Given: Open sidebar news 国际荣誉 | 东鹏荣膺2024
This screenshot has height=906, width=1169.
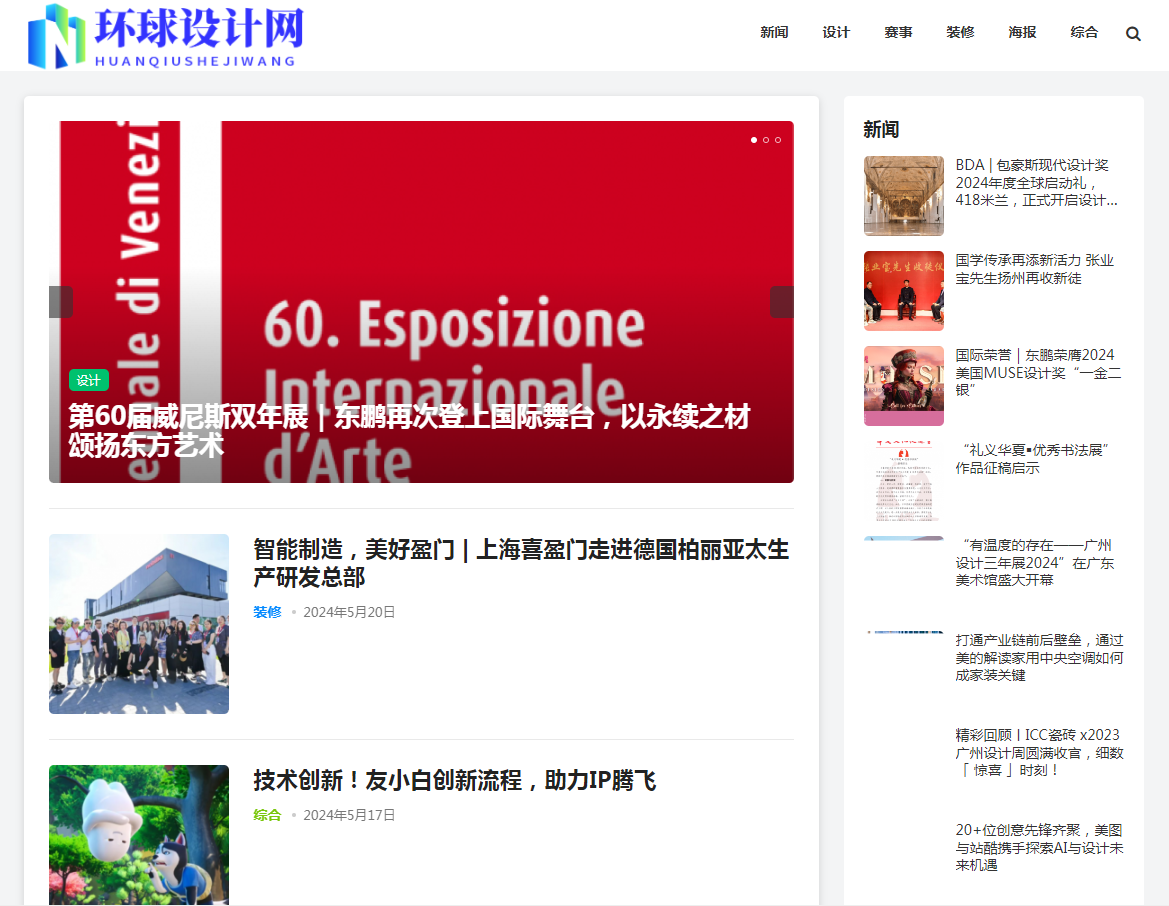Looking at the screenshot, I should [1039, 372].
